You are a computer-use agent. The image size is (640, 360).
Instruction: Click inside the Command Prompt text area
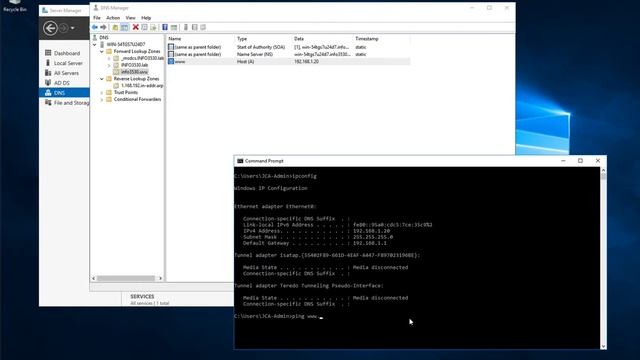pos(417,258)
